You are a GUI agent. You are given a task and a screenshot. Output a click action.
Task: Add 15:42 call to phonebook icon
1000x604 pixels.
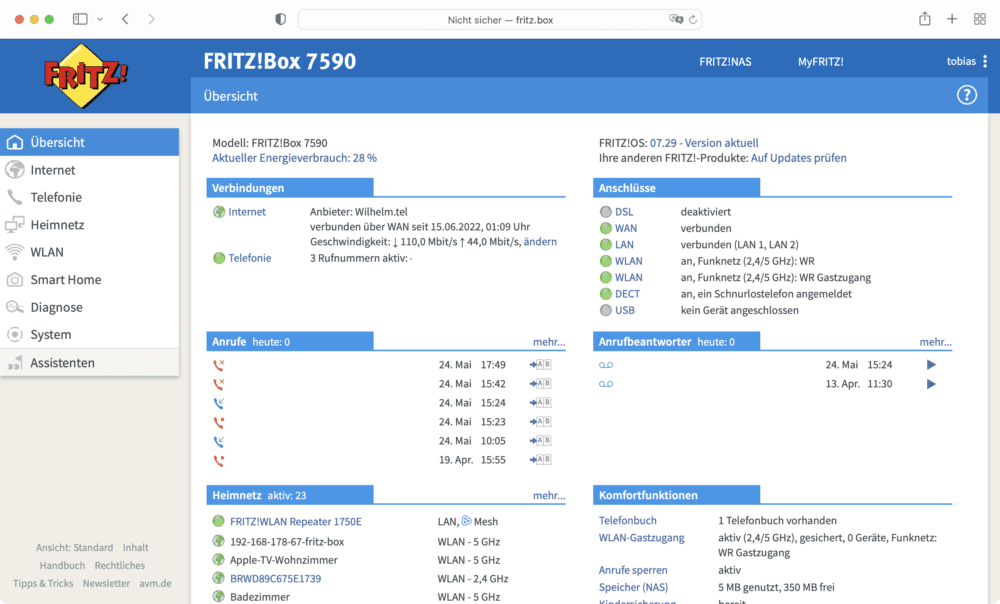540,383
